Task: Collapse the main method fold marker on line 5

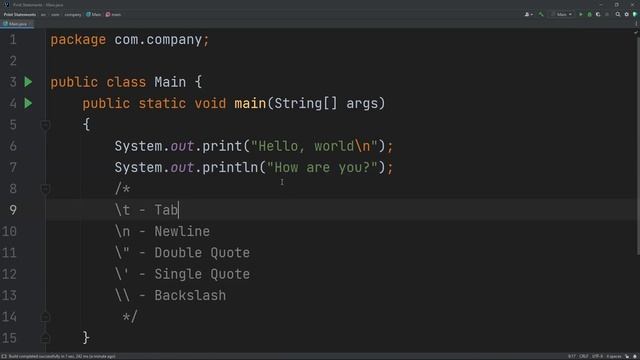Action: (45, 125)
